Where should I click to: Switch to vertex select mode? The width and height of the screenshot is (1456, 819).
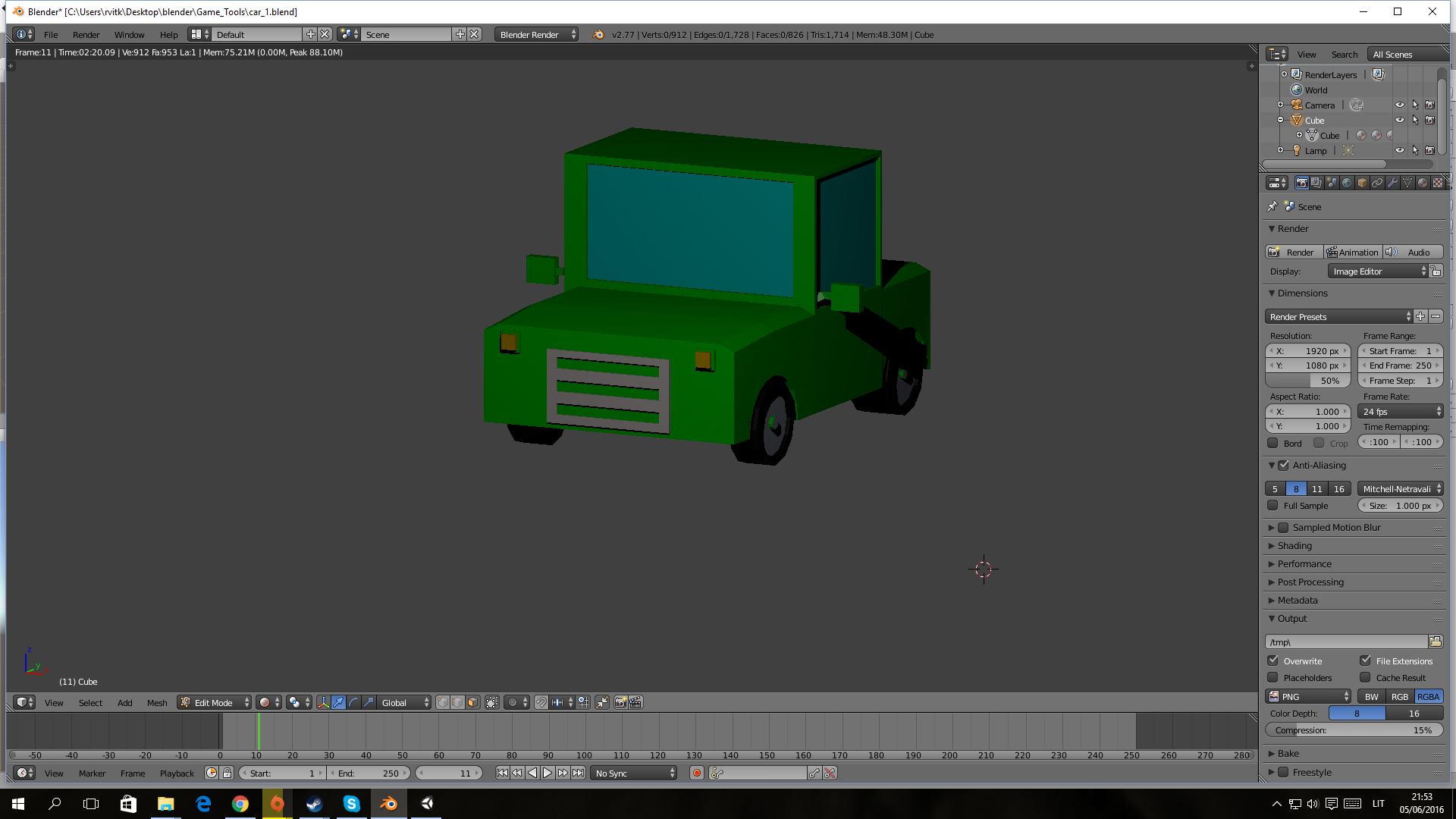(x=443, y=702)
